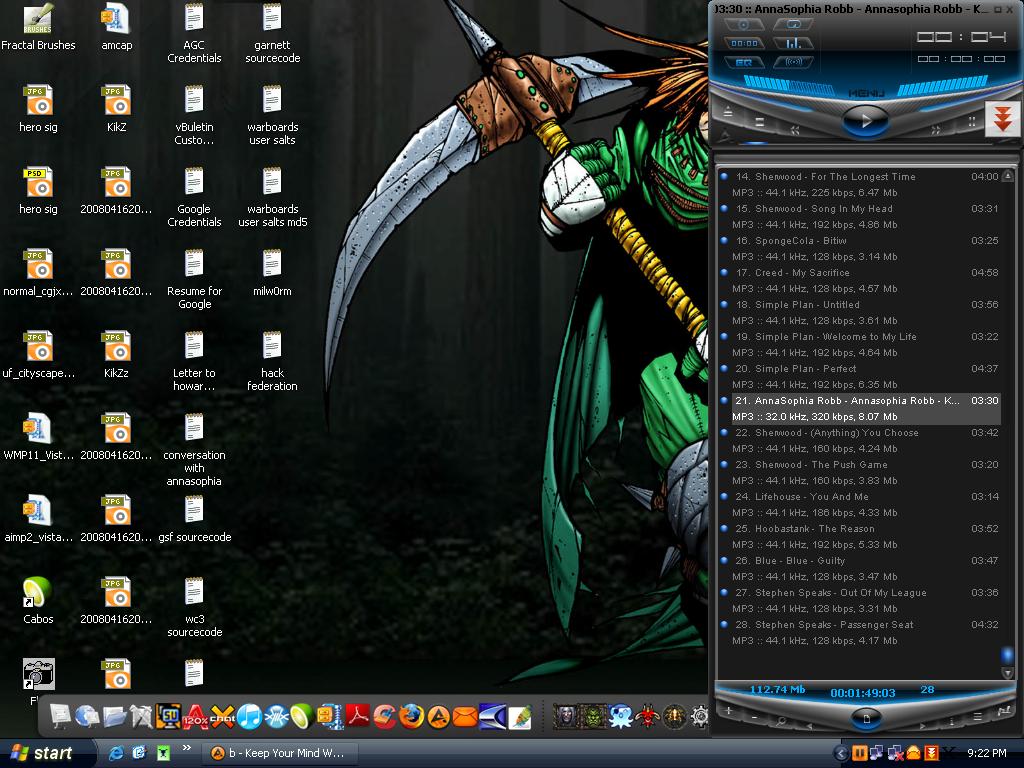Open the player MENU
Viewport: 1024px width, 768px height.
866,93
